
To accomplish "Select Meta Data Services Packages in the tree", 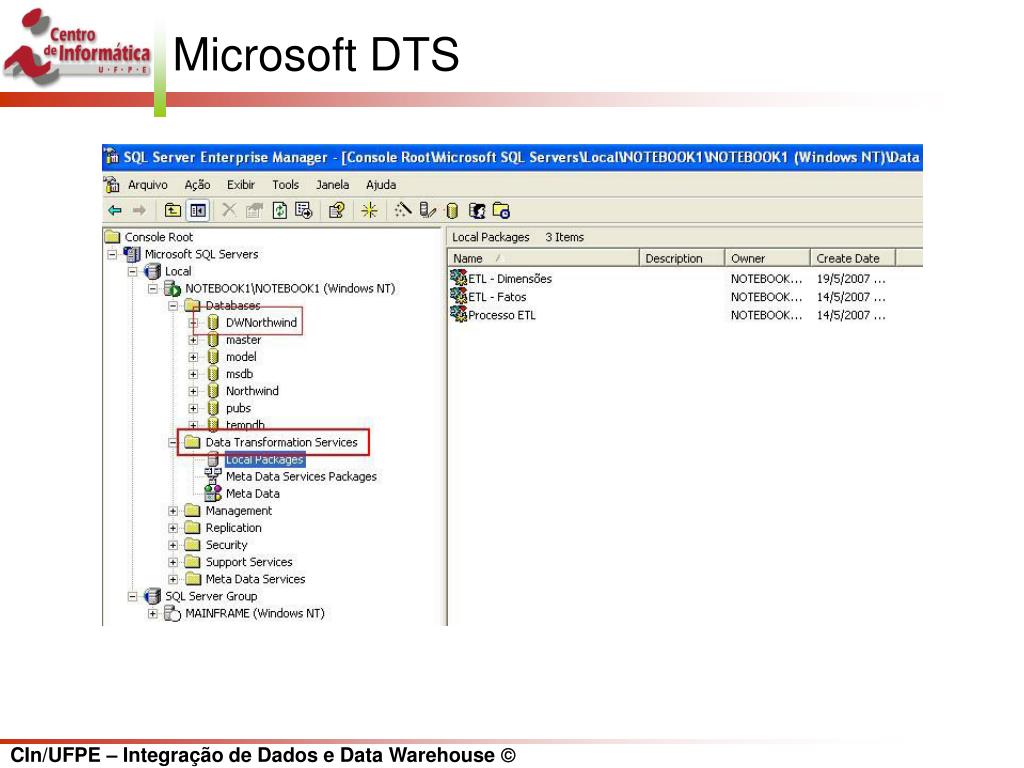I will click(x=301, y=476).
